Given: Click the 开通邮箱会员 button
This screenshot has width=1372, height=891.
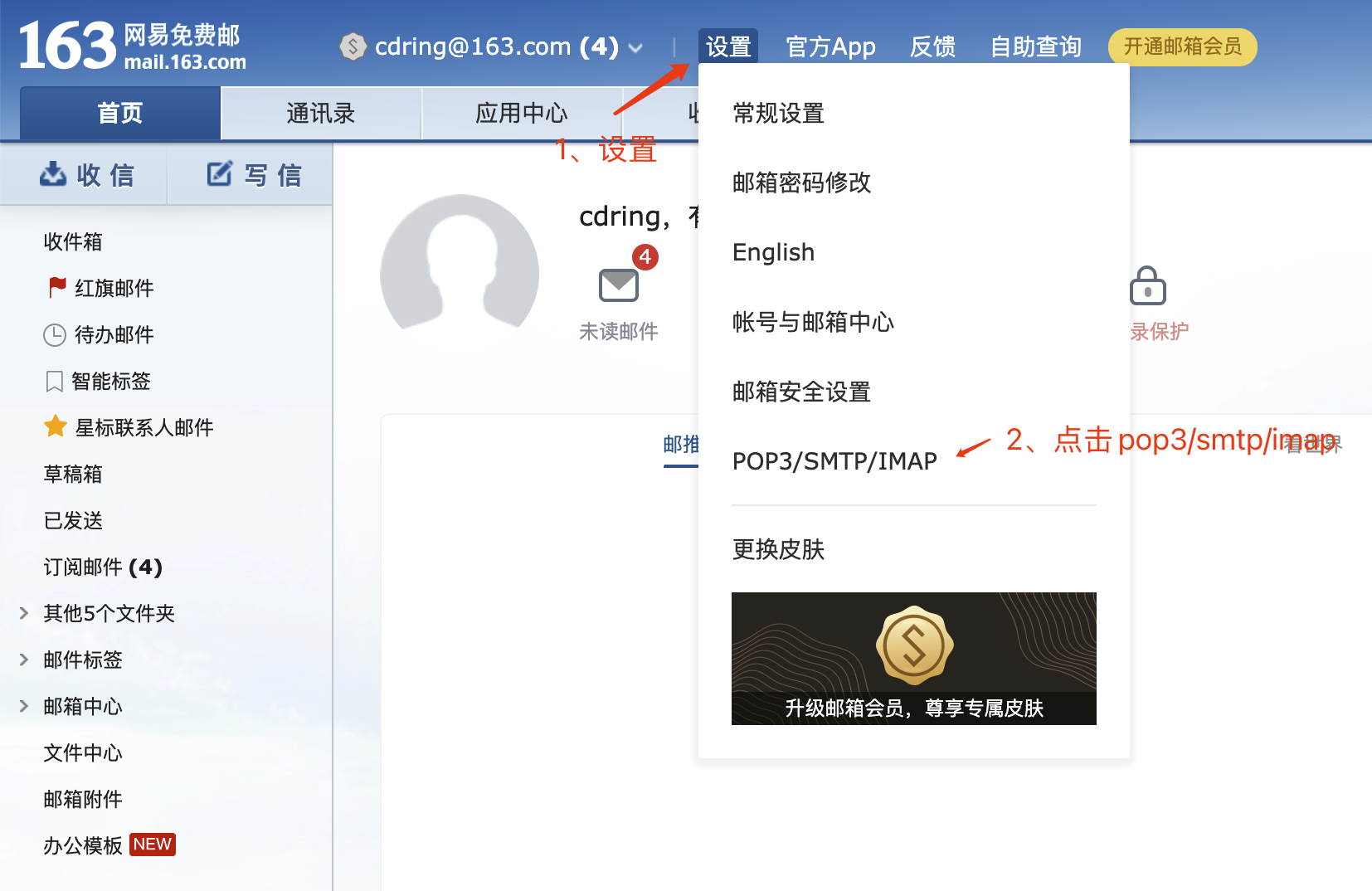Looking at the screenshot, I should [x=1182, y=46].
